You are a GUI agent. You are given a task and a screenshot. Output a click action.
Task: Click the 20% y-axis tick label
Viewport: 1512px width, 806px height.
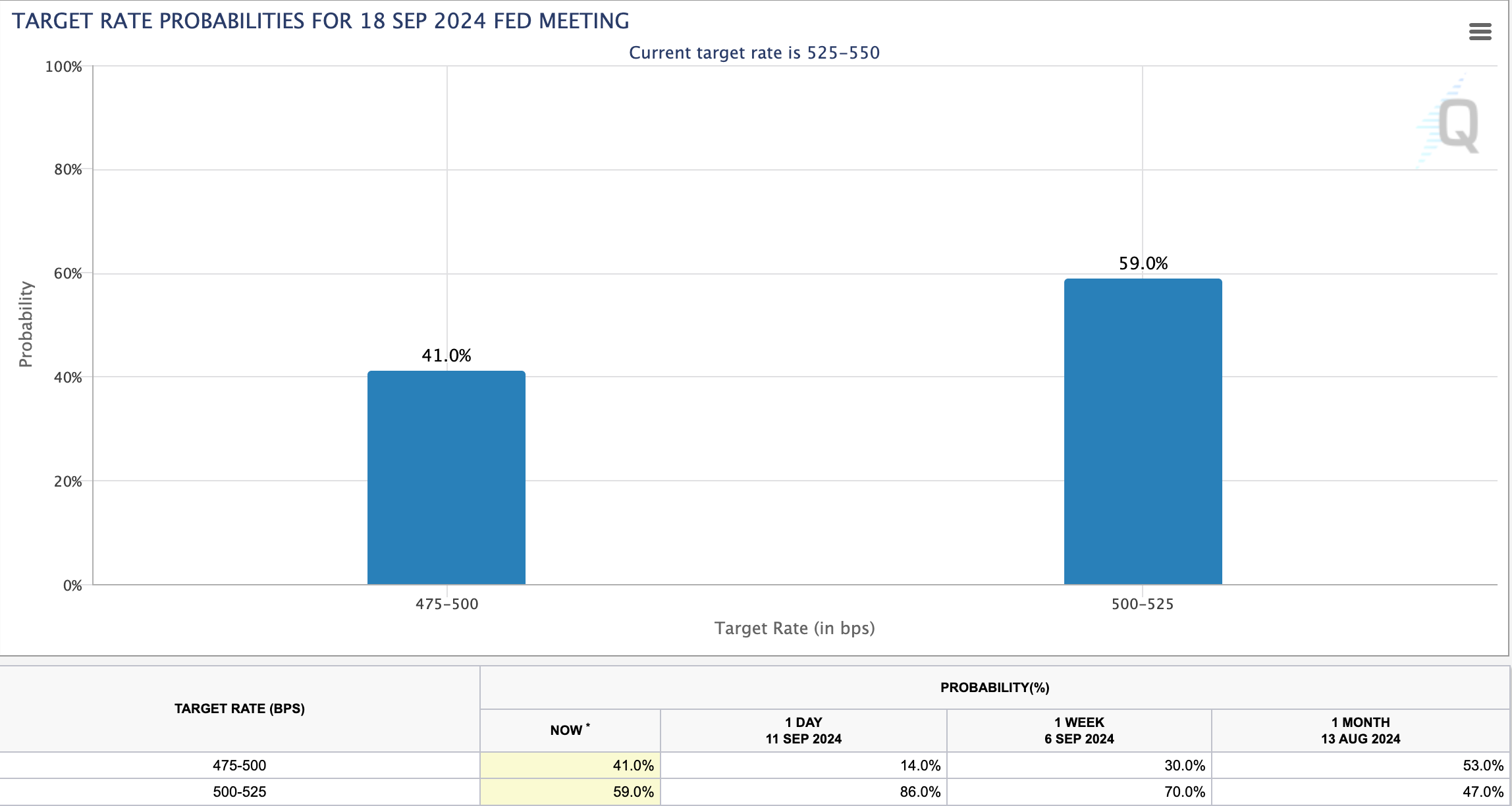68,481
